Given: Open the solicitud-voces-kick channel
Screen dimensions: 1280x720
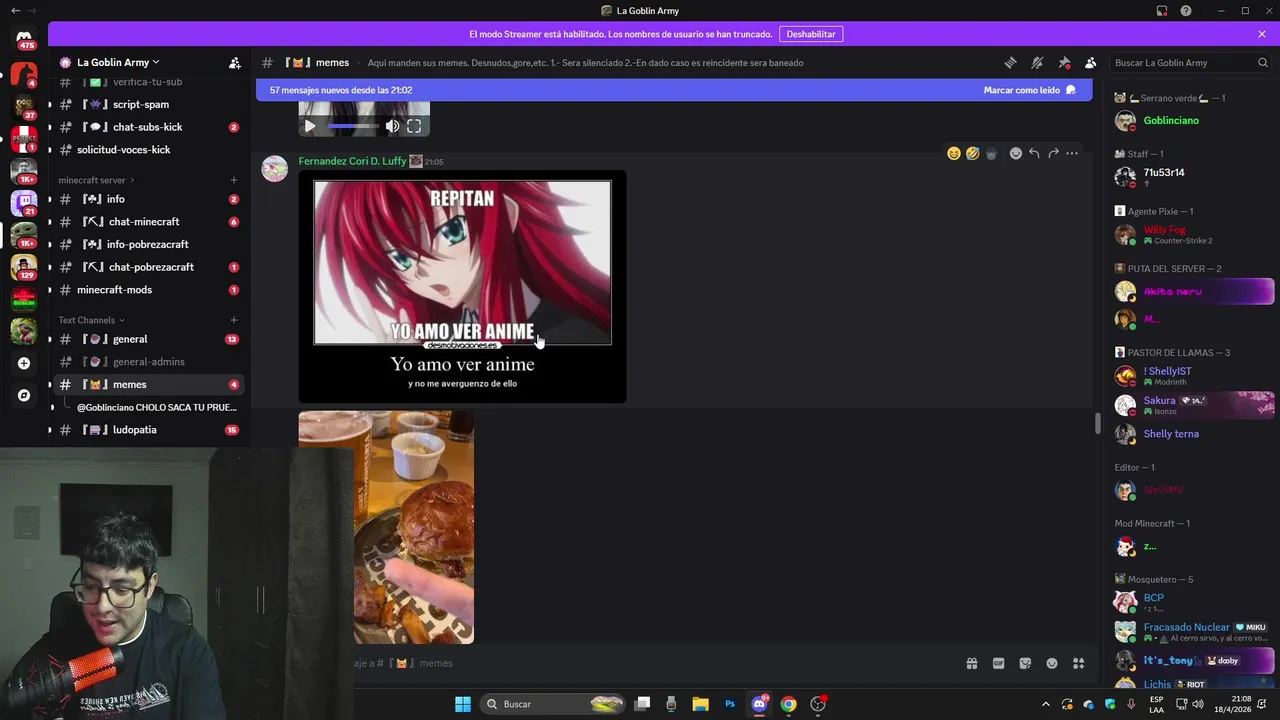Looking at the screenshot, I should [x=146, y=150].
